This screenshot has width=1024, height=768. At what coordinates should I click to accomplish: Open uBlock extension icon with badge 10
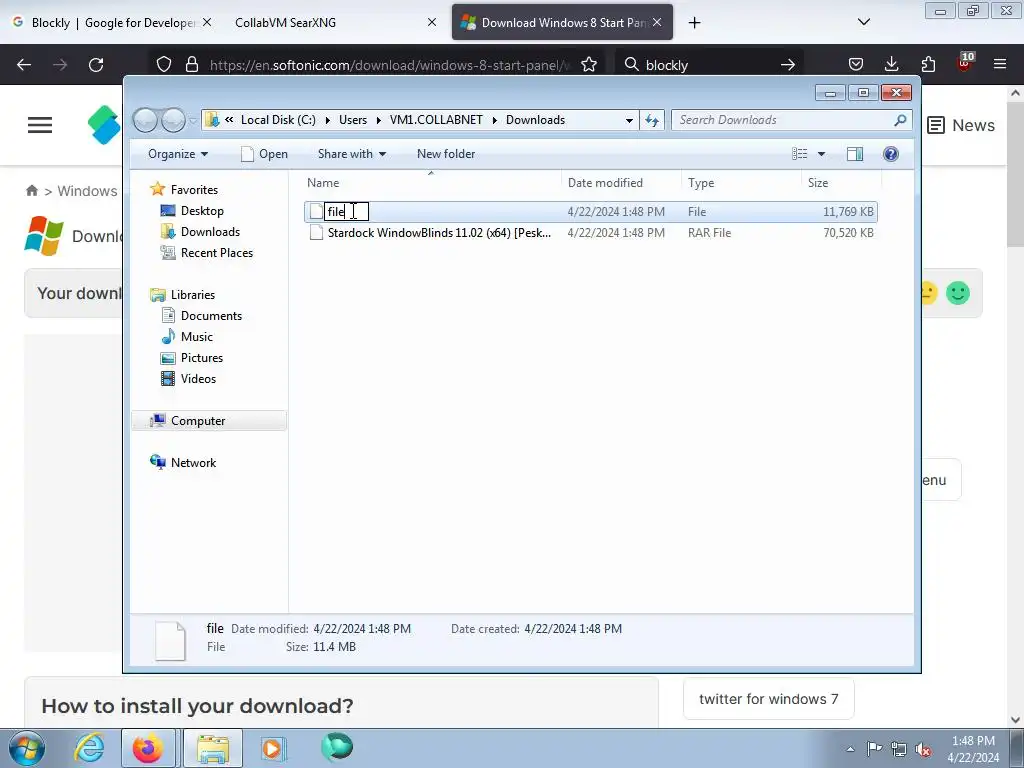pos(965,63)
